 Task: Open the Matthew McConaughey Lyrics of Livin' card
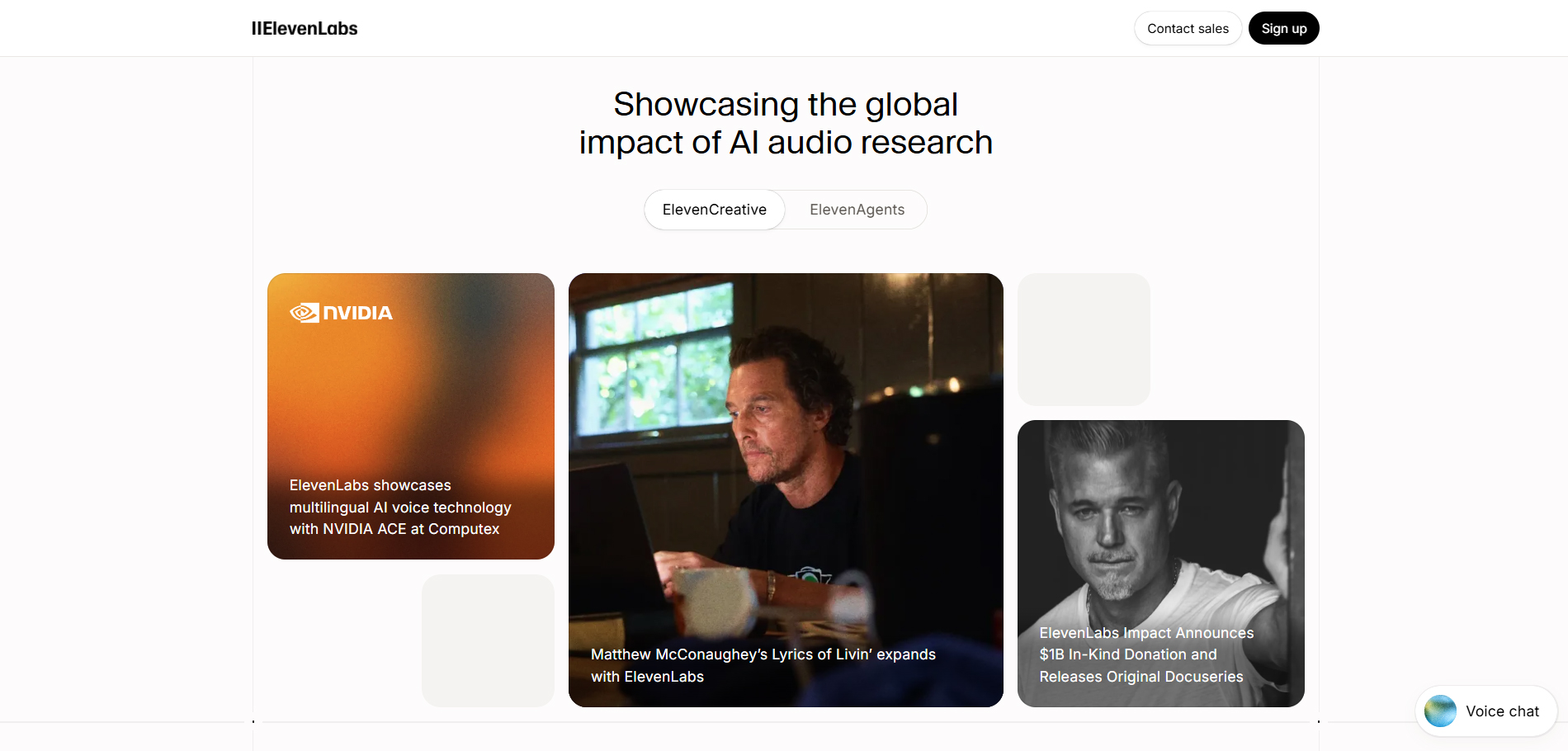click(x=786, y=490)
